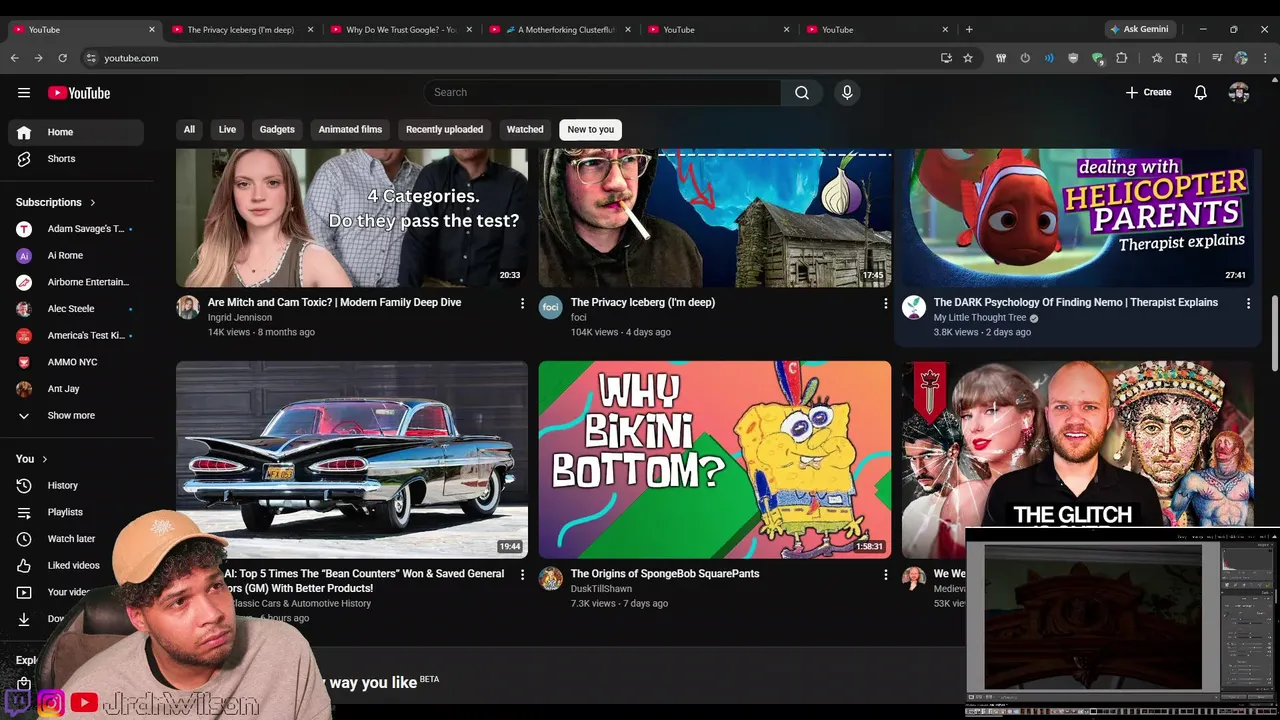
Task: Start voice search with the microphone icon
Action: click(847, 93)
